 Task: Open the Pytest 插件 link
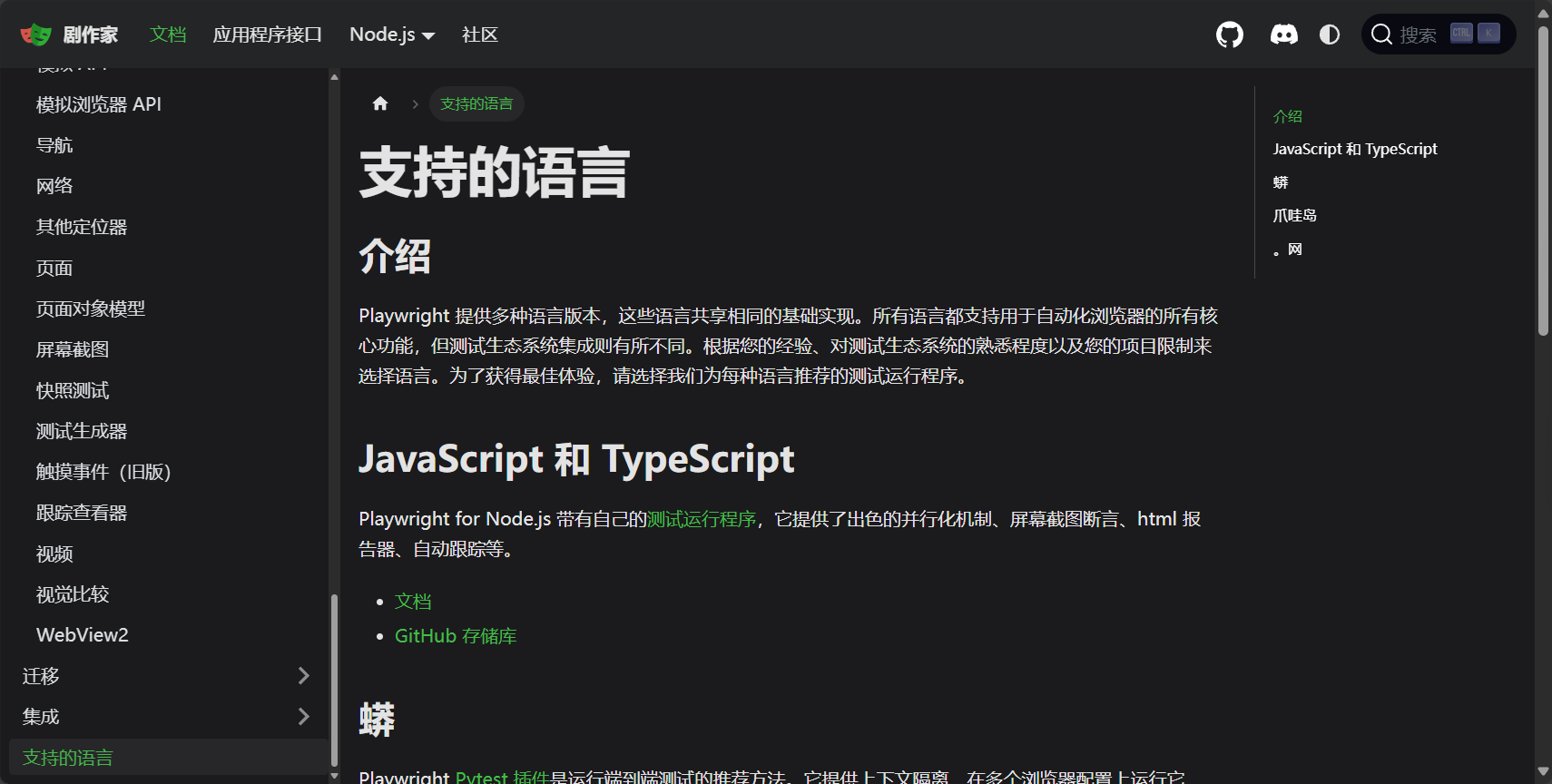pos(503,777)
